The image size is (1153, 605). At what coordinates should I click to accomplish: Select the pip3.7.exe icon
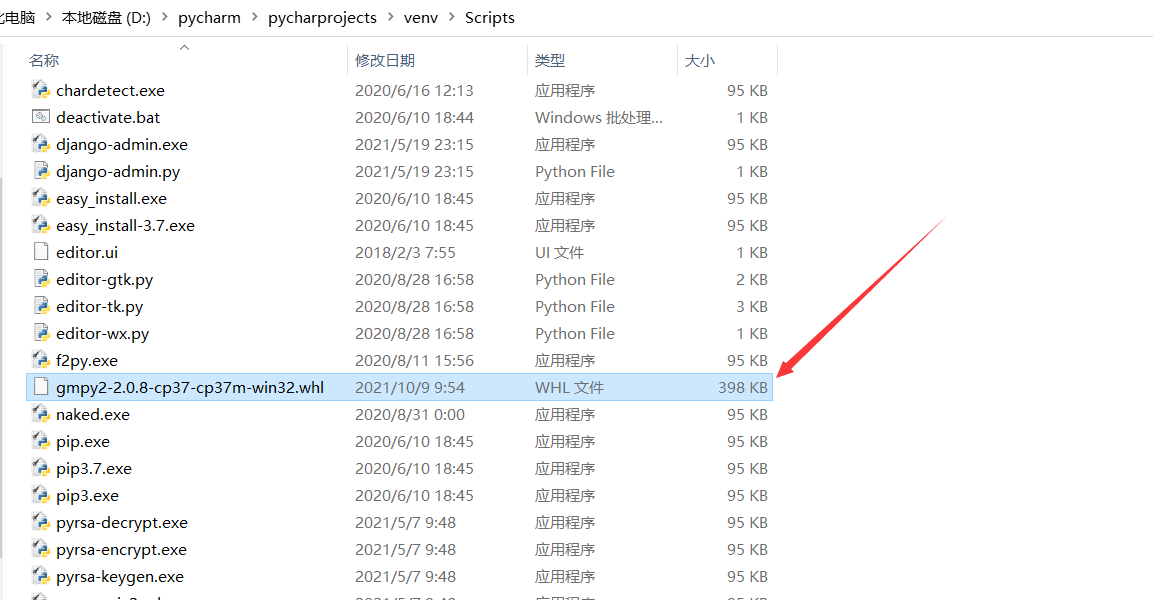[41, 468]
